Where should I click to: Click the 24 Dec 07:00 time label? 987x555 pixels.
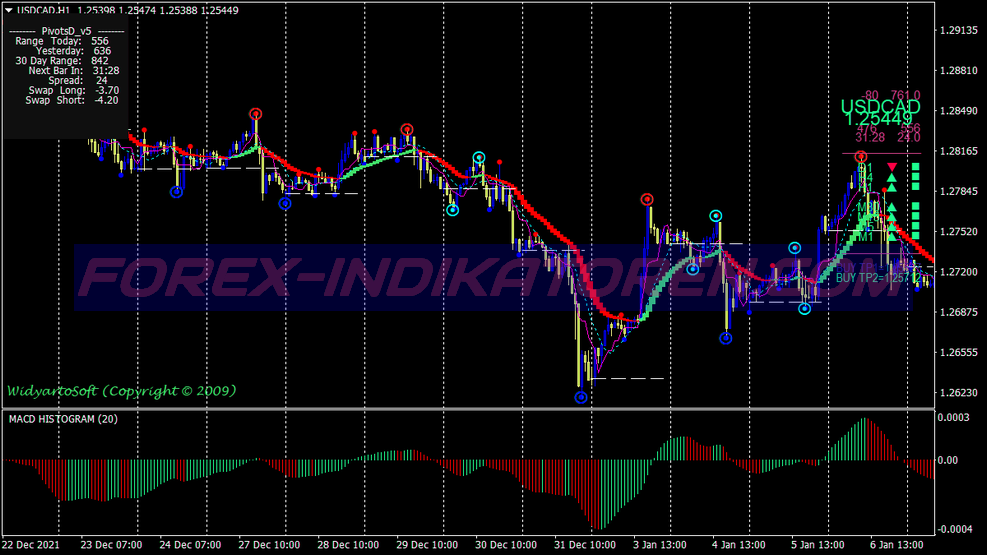(190, 545)
